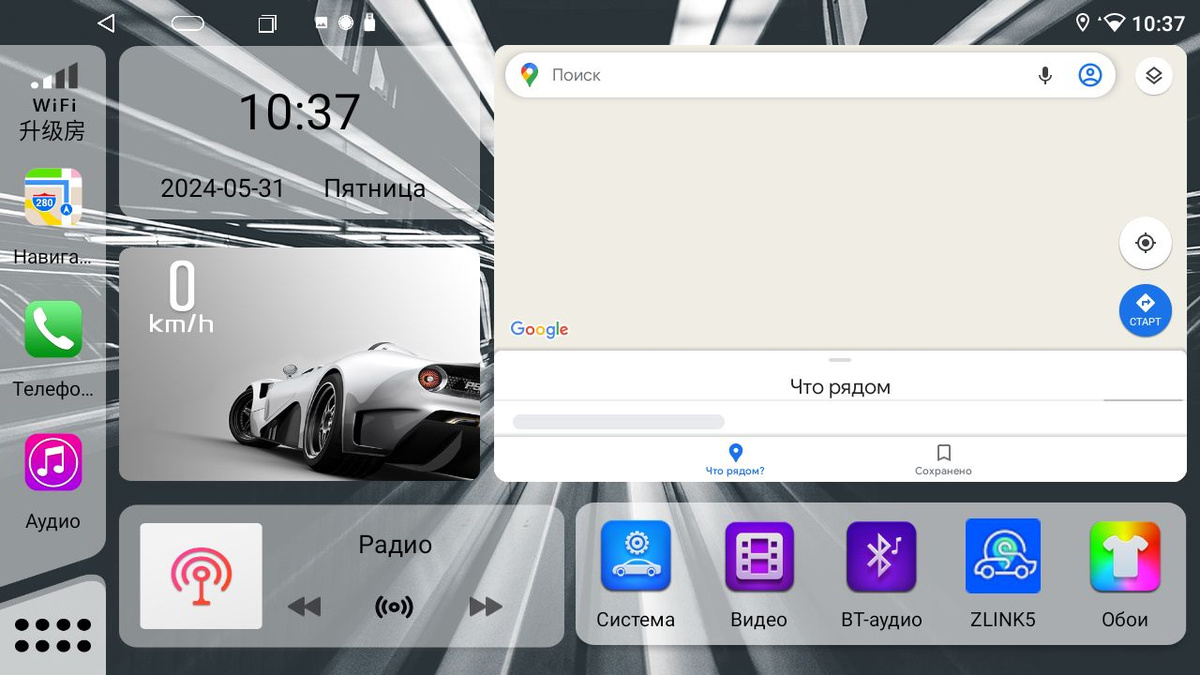Open Система car settings
The height and width of the screenshot is (675, 1200).
pos(636,557)
